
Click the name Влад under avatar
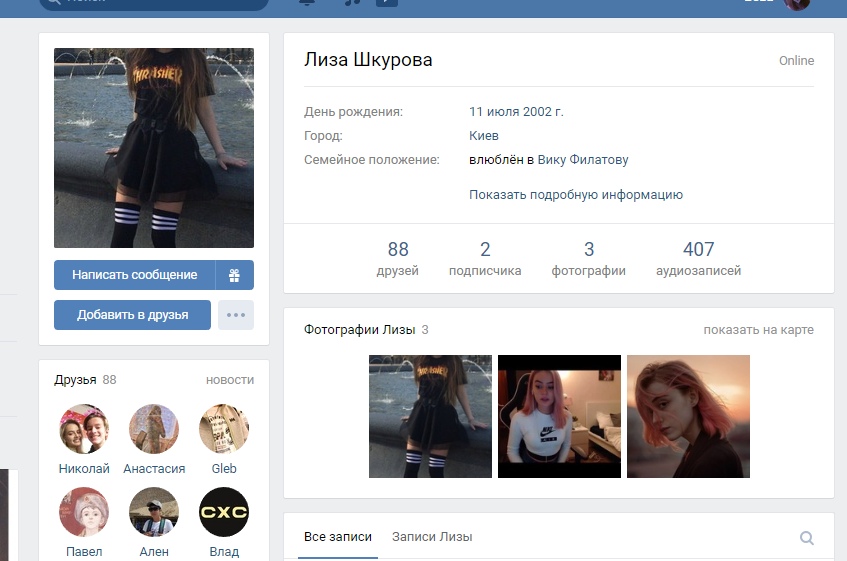[224, 551]
